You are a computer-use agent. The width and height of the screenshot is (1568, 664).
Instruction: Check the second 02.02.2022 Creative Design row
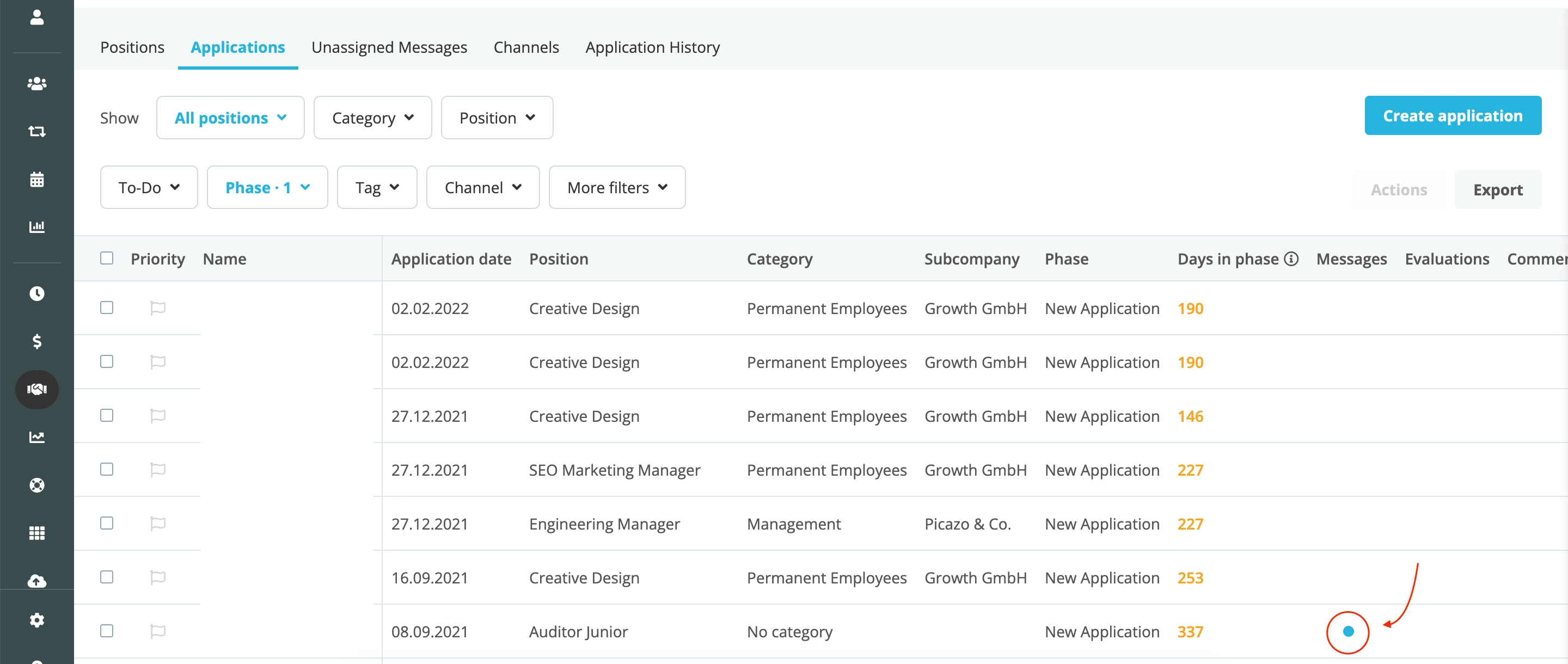107,361
